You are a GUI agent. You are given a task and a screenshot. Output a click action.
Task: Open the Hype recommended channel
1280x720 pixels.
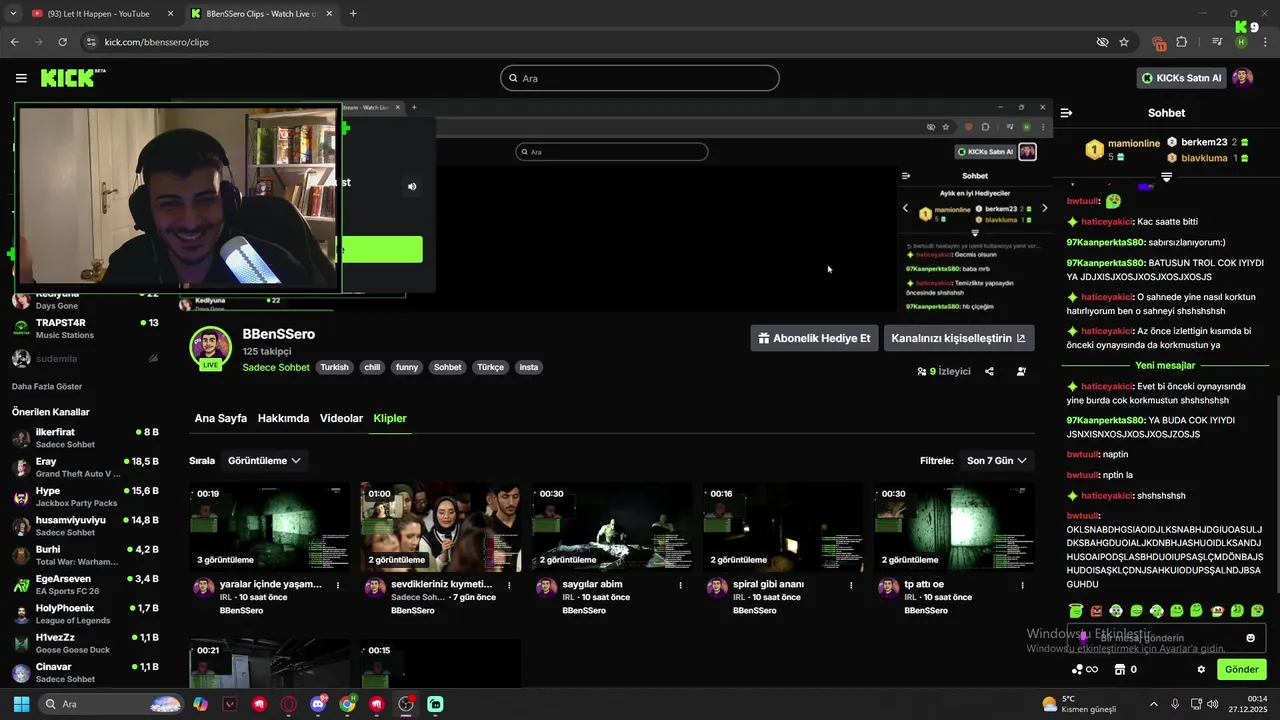click(x=86, y=497)
